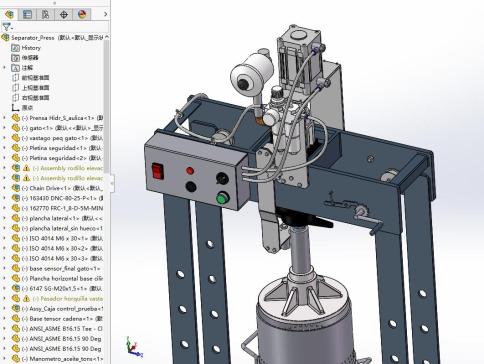The width and height of the screenshot is (484, 364).
Task: Click the ANSI_ASME B16.15 Tee part icon
Action: pos(16,329)
